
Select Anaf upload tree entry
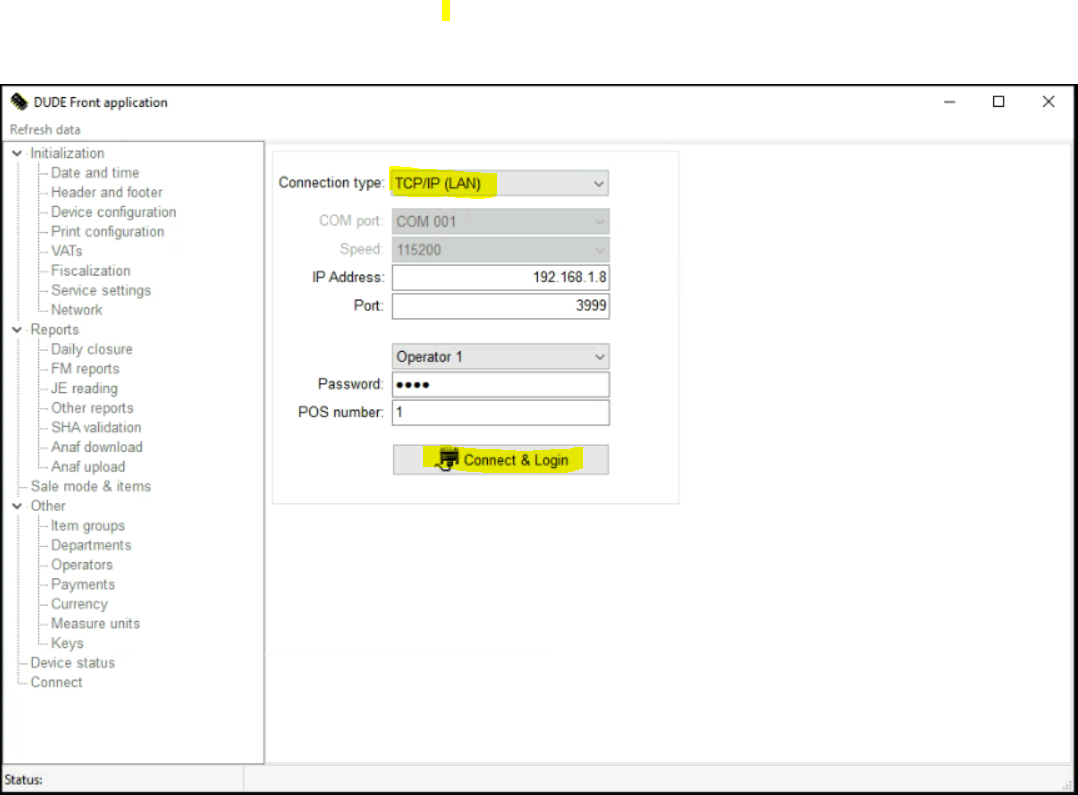[x=88, y=467]
